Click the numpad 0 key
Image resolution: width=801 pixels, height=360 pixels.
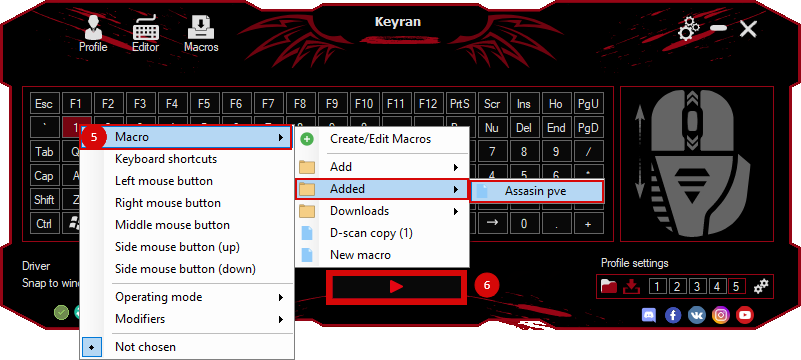524,223
